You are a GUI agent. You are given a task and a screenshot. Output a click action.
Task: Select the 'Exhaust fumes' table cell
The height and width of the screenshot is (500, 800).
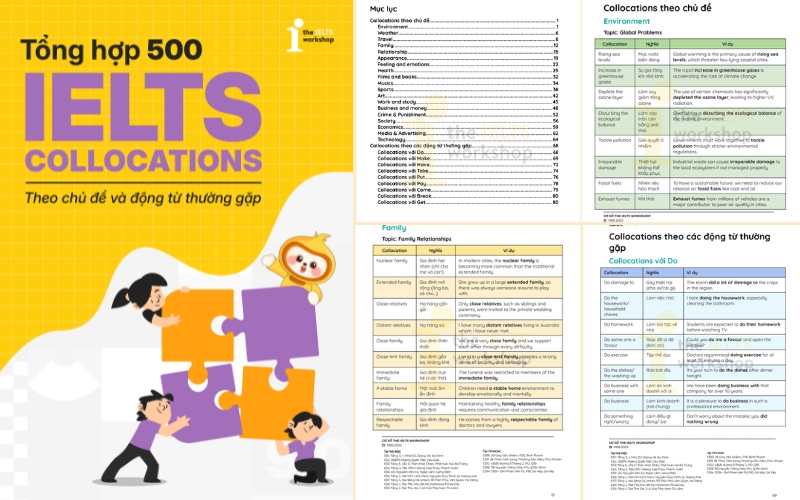(x=615, y=202)
